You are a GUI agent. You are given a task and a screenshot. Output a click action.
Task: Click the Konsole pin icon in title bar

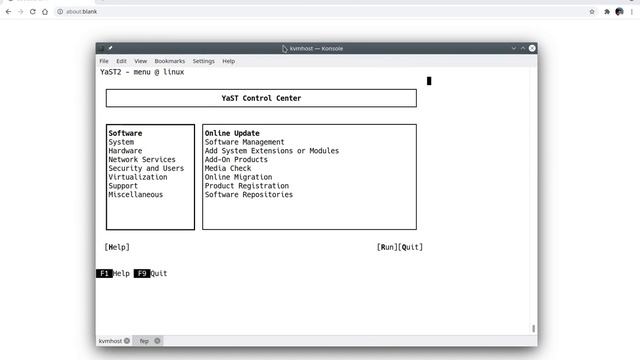click(x=110, y=48)
